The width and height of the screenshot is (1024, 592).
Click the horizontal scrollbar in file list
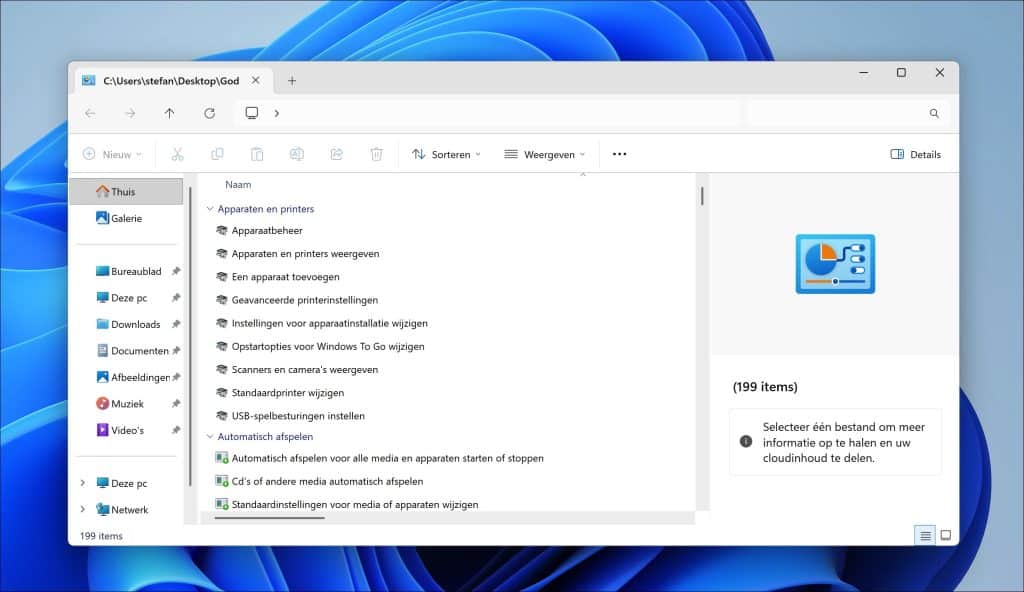269,517
